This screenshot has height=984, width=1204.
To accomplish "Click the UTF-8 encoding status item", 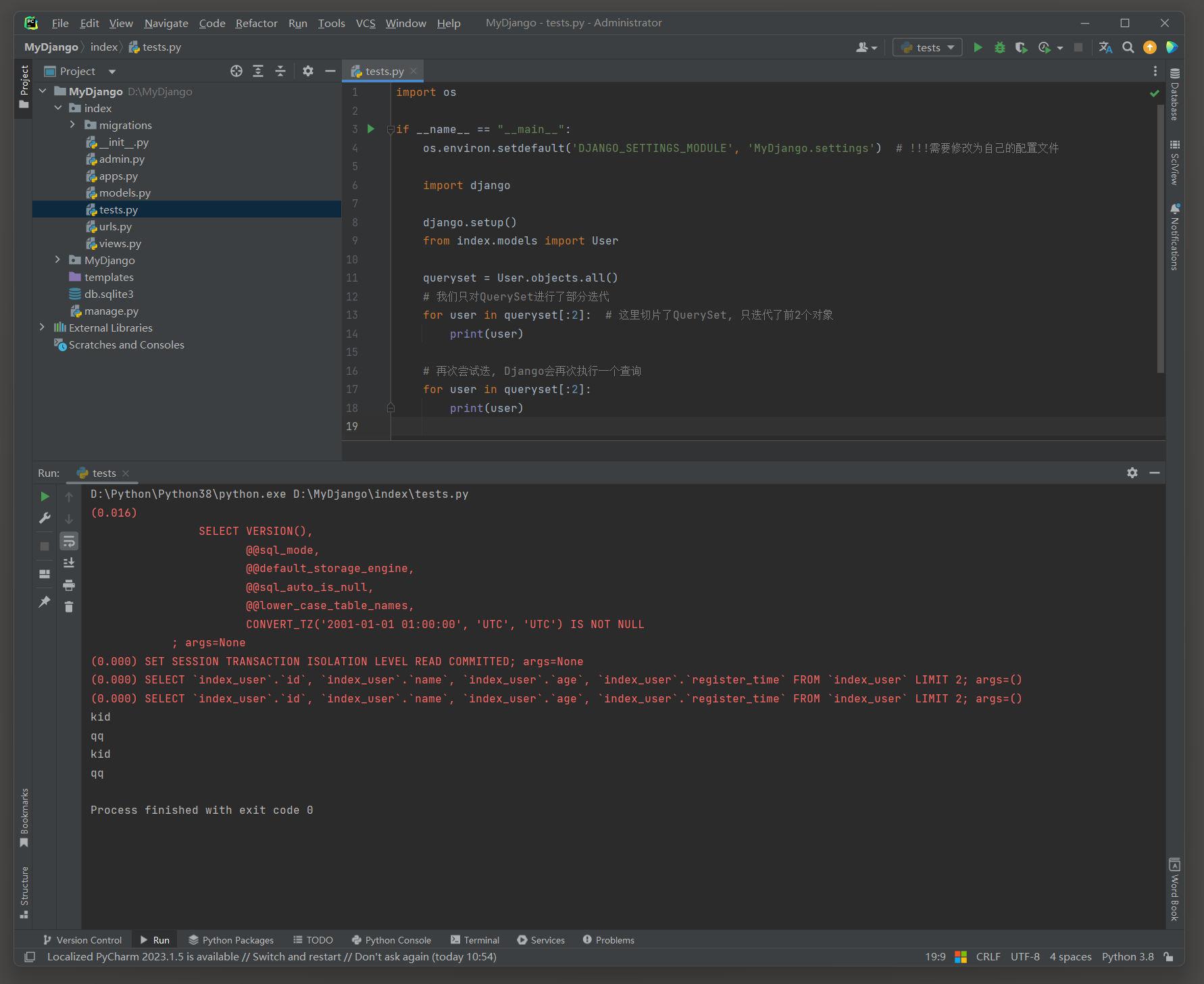I will click(x=1025, y=957).
